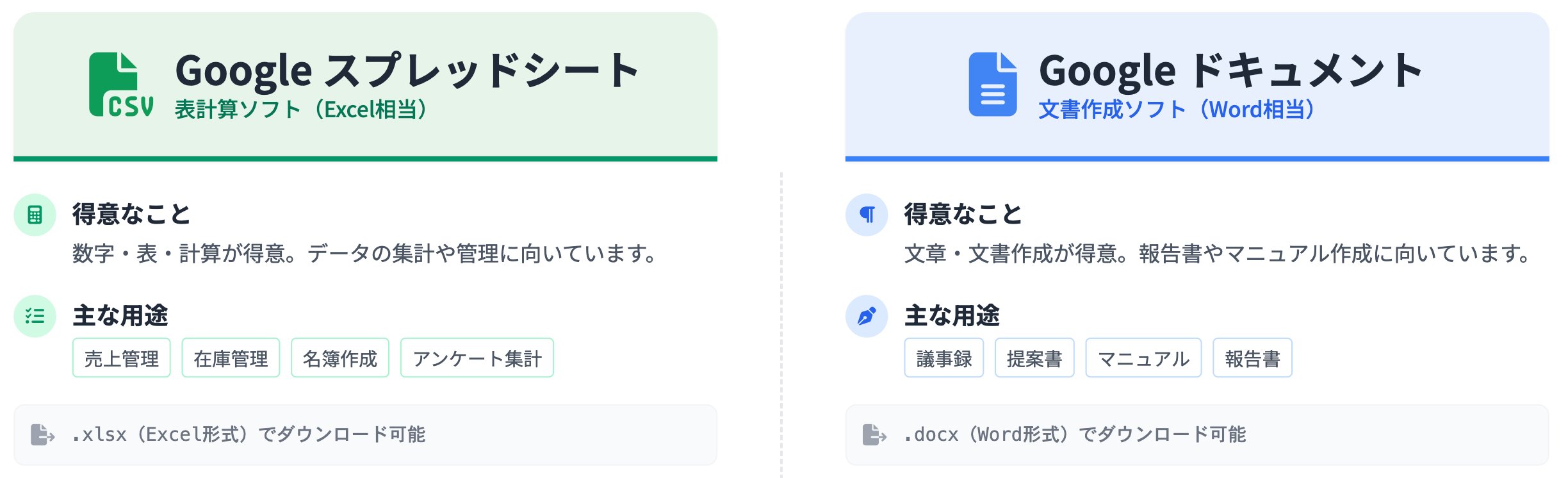Click the blue paragraph mark icon

tap(867, 215)
